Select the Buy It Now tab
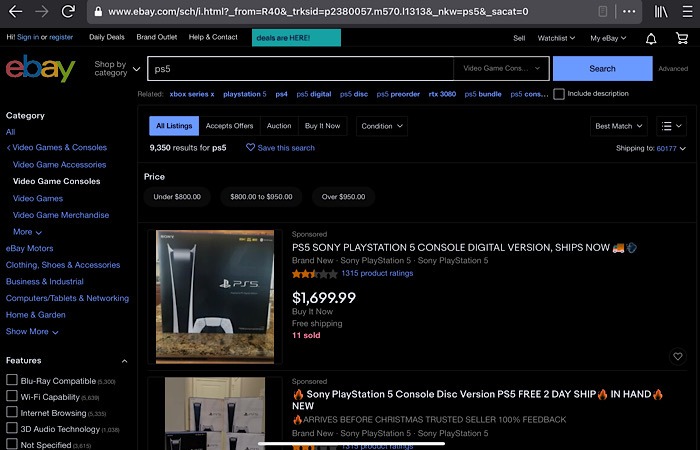The width and height of the screenshot is (700, 450). [322, 127]
